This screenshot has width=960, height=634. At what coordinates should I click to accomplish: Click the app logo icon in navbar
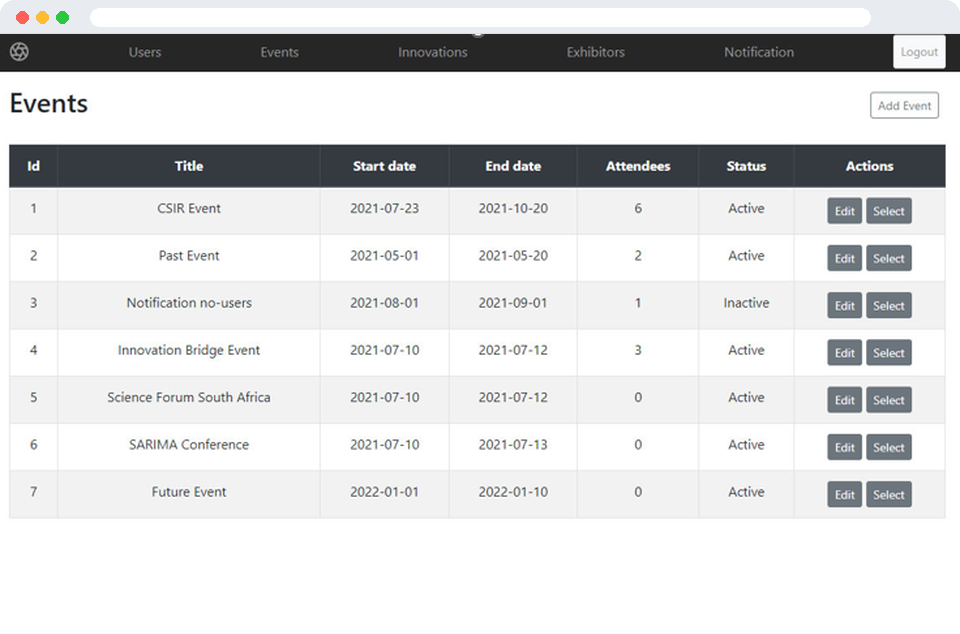(19, 52)
